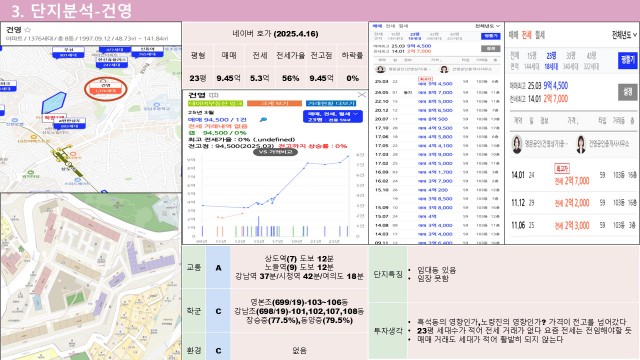This screenshot has height=360, width=640.
Task: Open the blue 거래현황 더보기 button
Action: (331, 104)
